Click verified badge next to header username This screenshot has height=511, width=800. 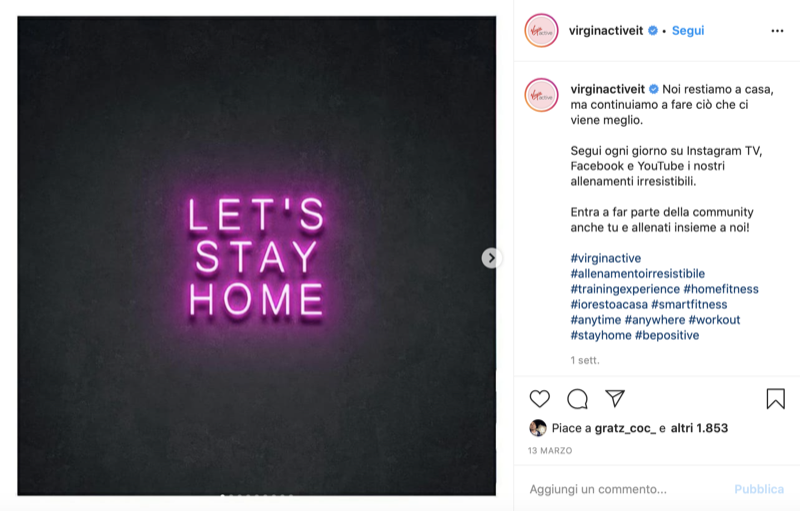point(653,31)
